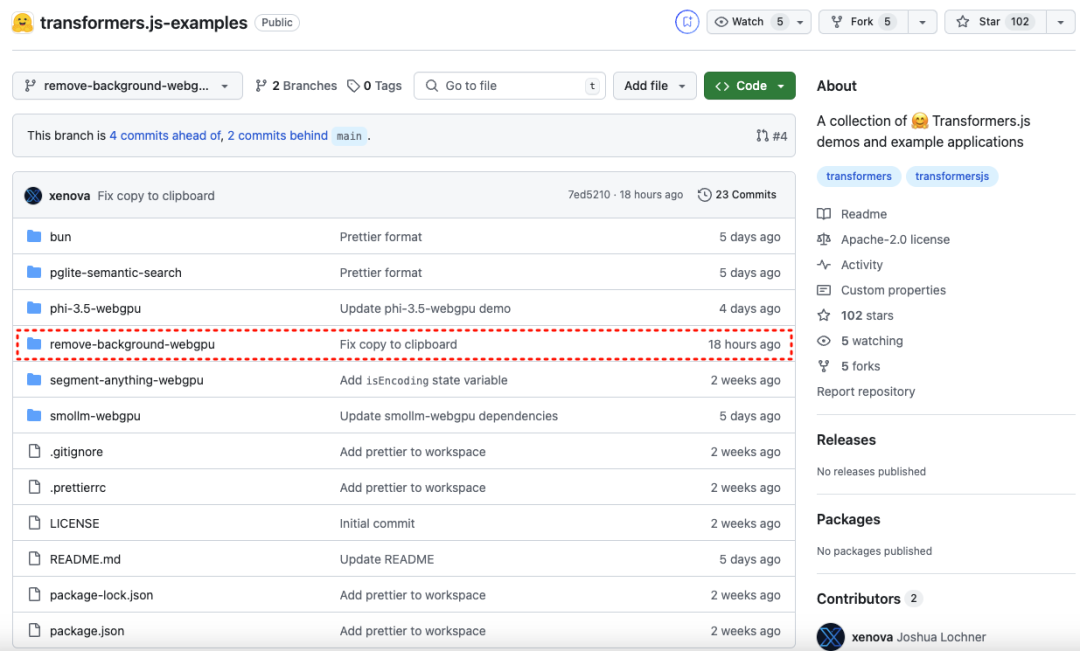Open 'Update README' commit message

(386, 559)
